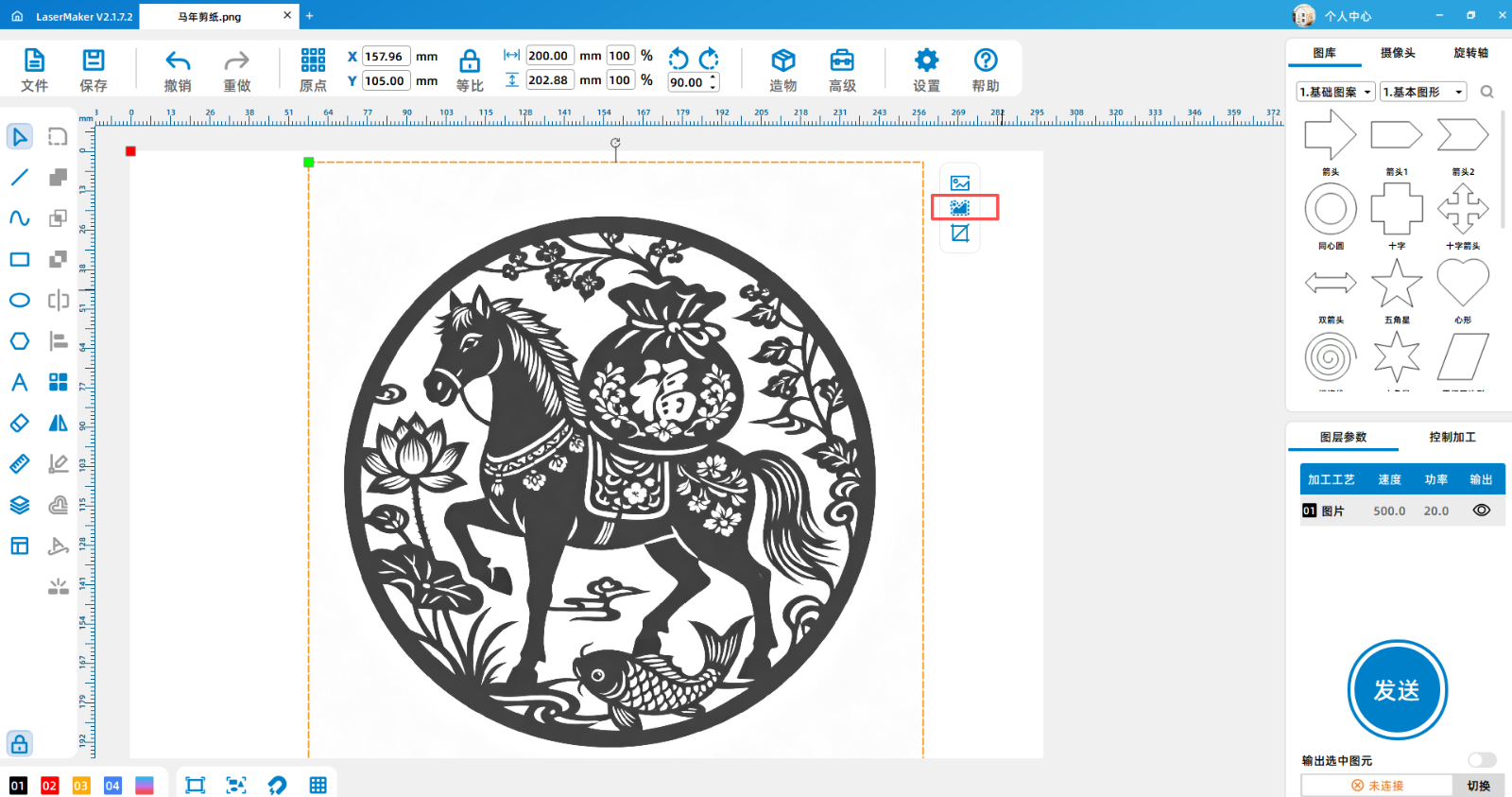
Task: Toggle the aspect ratio lock (等比)
Action: point(469,62)
